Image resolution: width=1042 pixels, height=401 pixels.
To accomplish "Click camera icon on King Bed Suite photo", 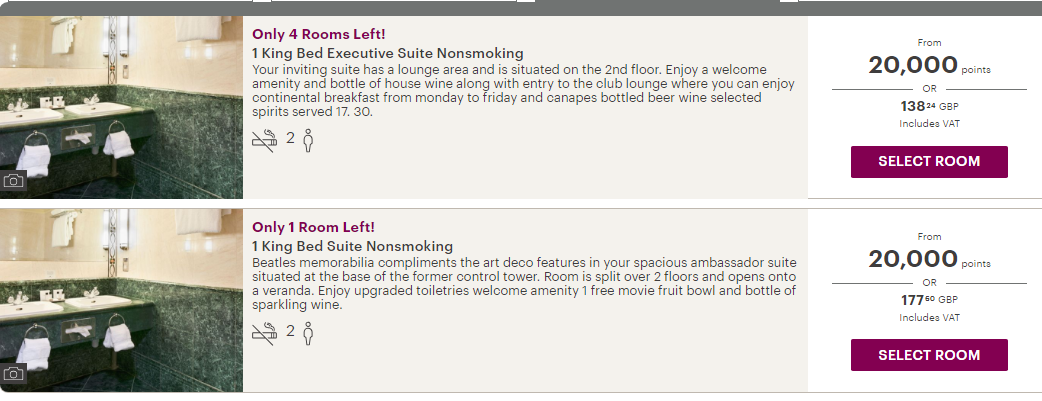I will tap(14, 375).
